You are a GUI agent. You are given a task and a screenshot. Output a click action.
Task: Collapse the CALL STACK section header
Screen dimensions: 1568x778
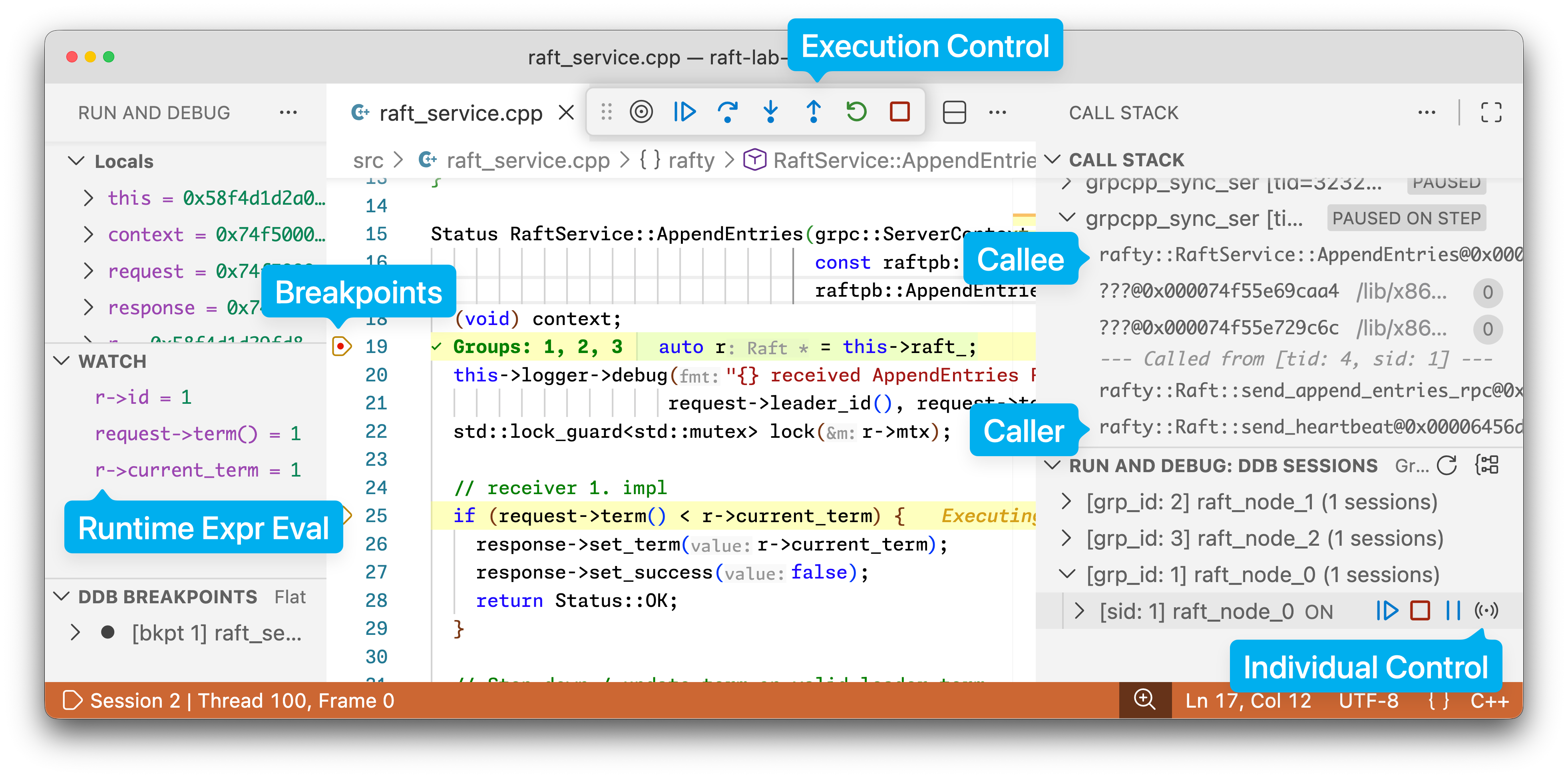click(x=1052, y=160)
